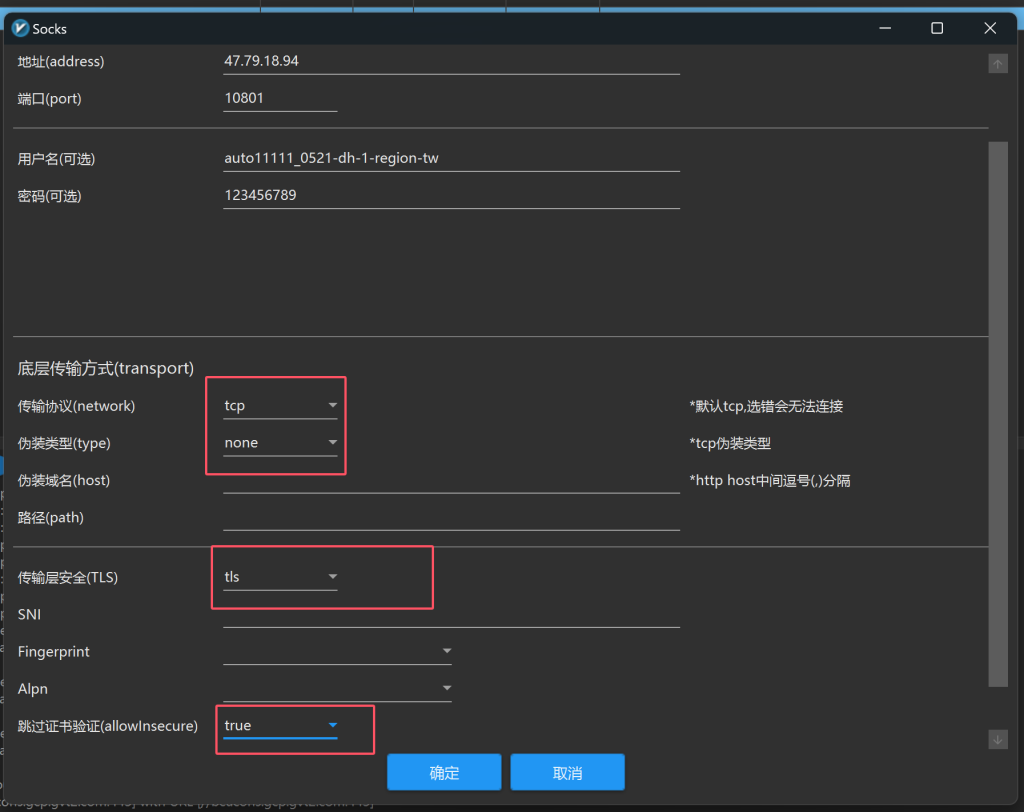Viewport: 1024px width, 812px height.
Task: Click the 确定 confirm button
Action: pyautogui.click(x=444, y=773)
